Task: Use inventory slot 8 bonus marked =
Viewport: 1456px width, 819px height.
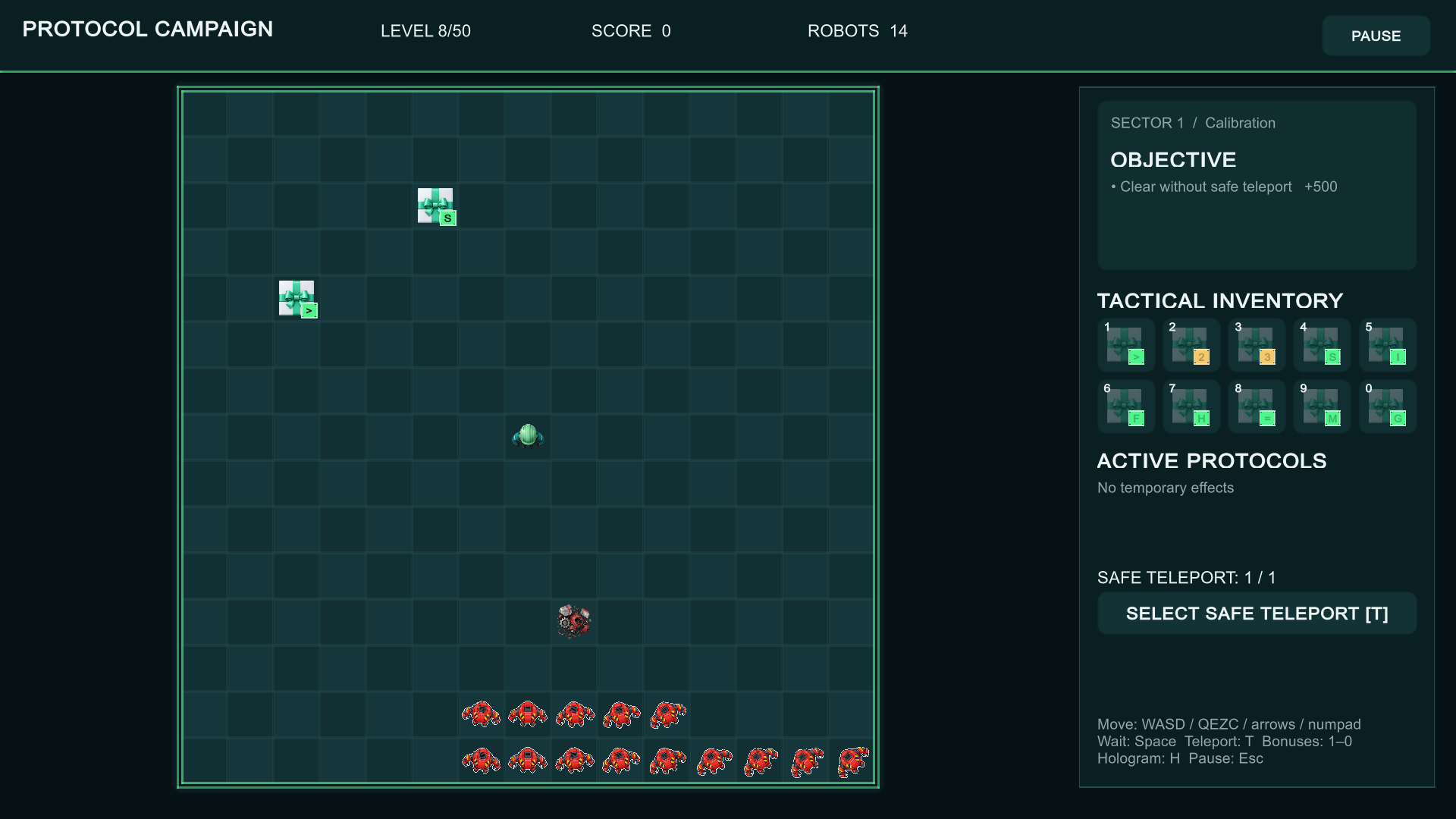Action: click(x=1257, y=406)
